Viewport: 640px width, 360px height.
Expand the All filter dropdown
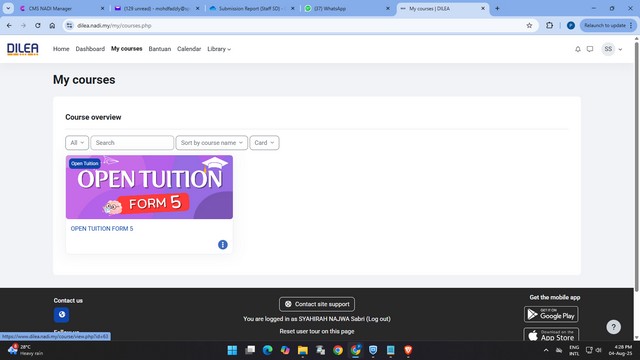pos(77,143)
